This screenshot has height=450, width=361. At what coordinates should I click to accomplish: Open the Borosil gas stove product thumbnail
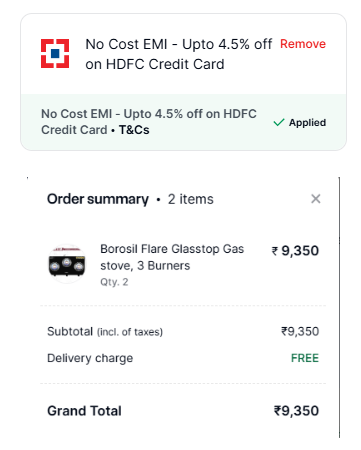click(67, 264)
